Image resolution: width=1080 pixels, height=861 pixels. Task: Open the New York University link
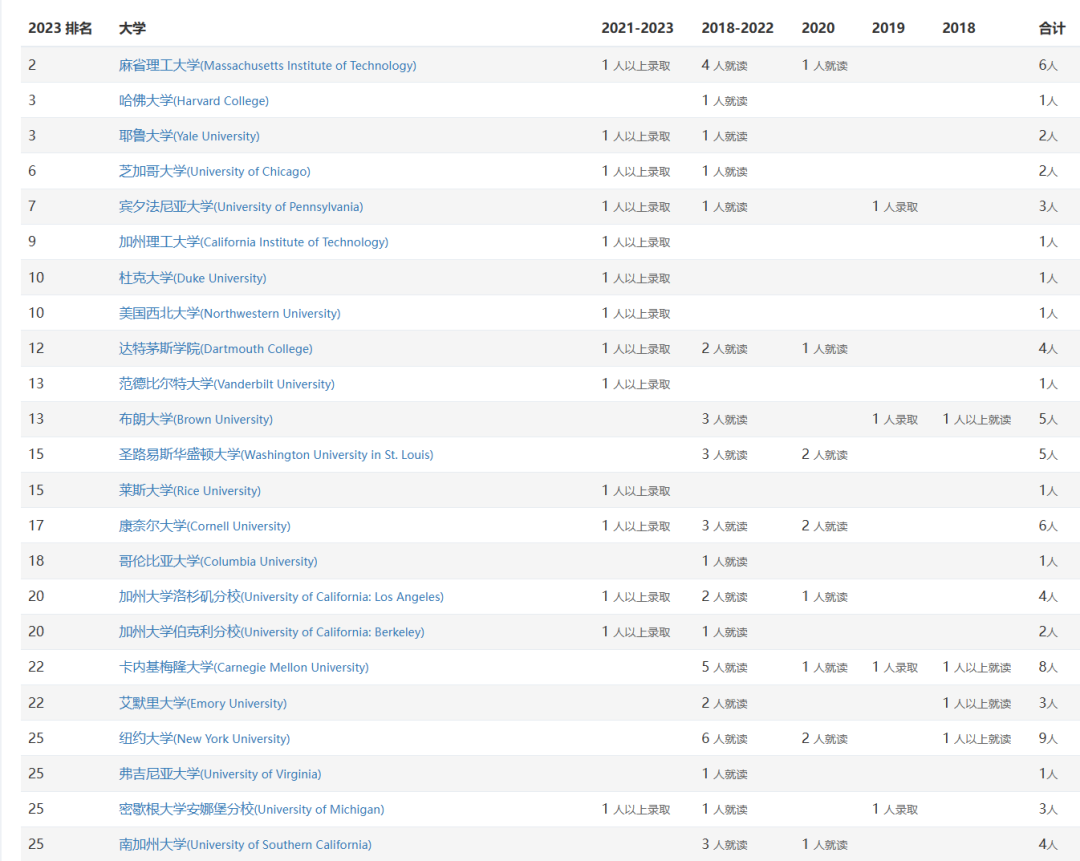(204, 738)
